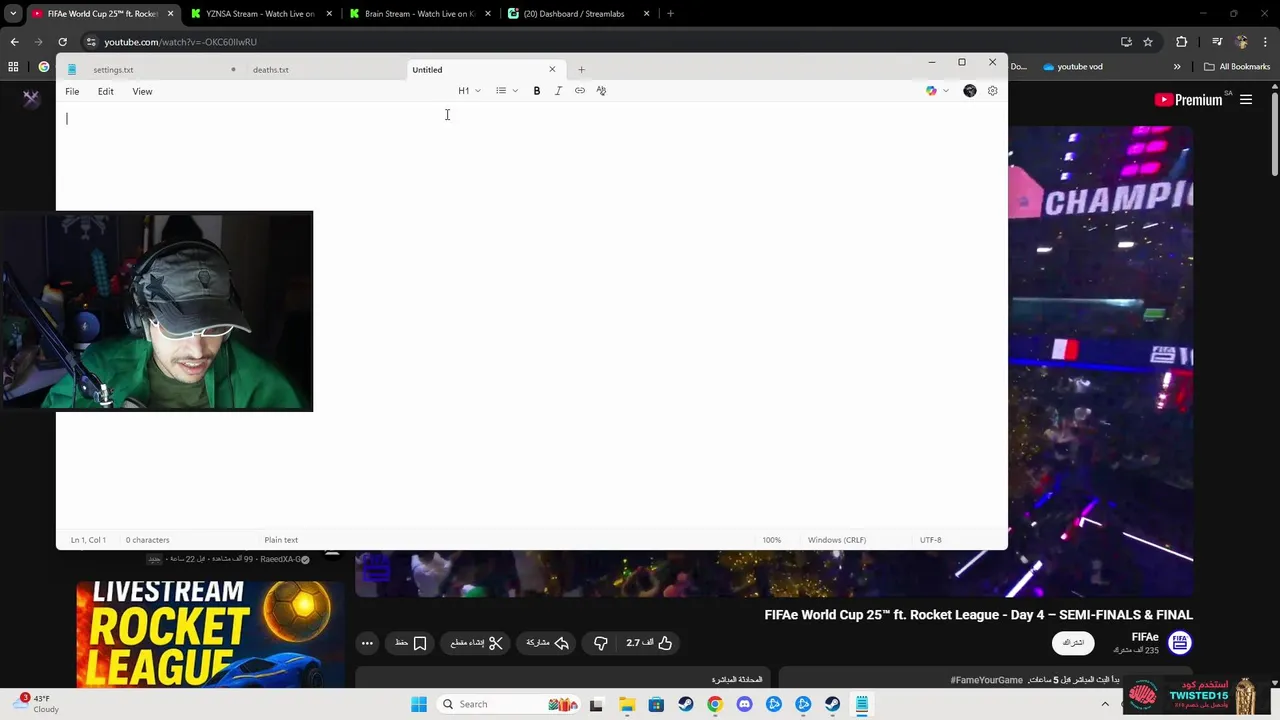Open more actions three-dot menu
Image resolution: width=1280 pixels, height=720 pixels.
coord(367,643)
